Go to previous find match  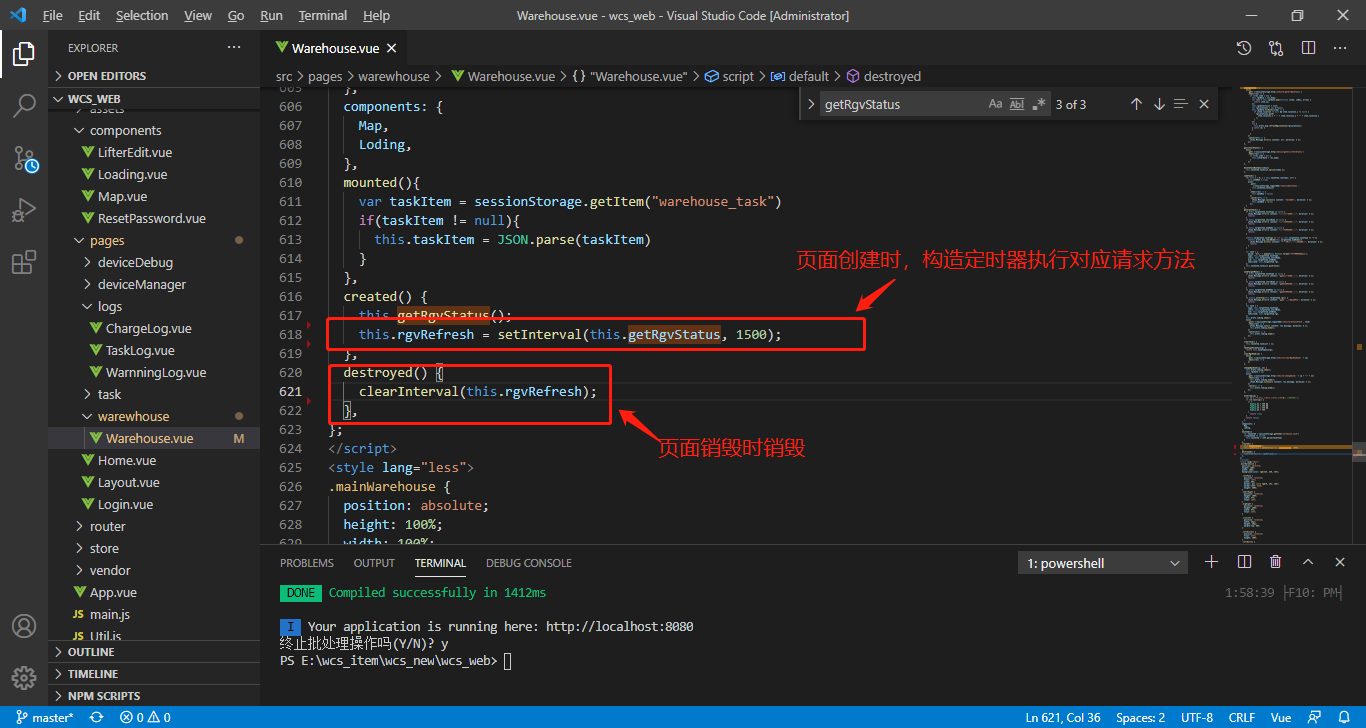tap(1136, 104)
